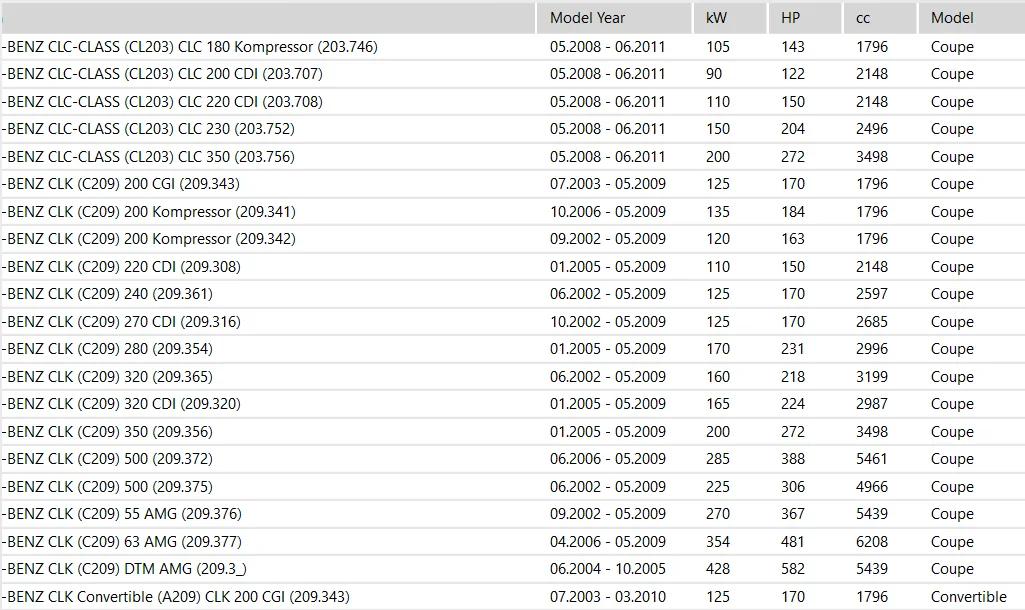
Task: Click the cc column header
Action: point(879,18)
